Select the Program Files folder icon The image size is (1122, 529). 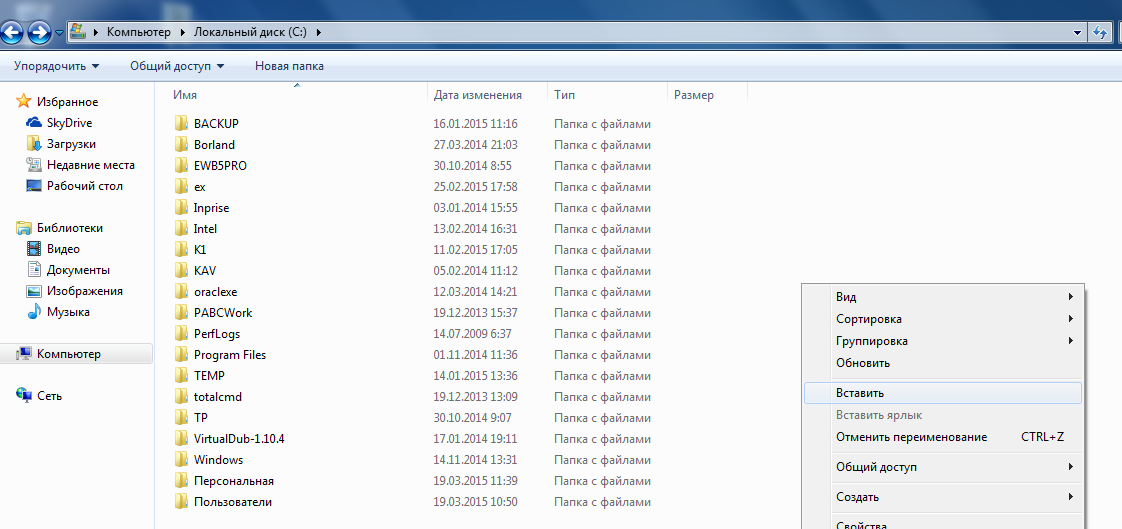[x=181, y=354]
